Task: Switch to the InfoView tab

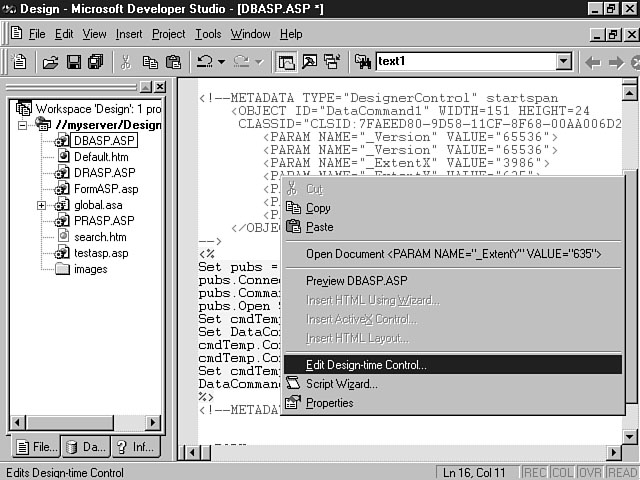Action: click(134, 447)
